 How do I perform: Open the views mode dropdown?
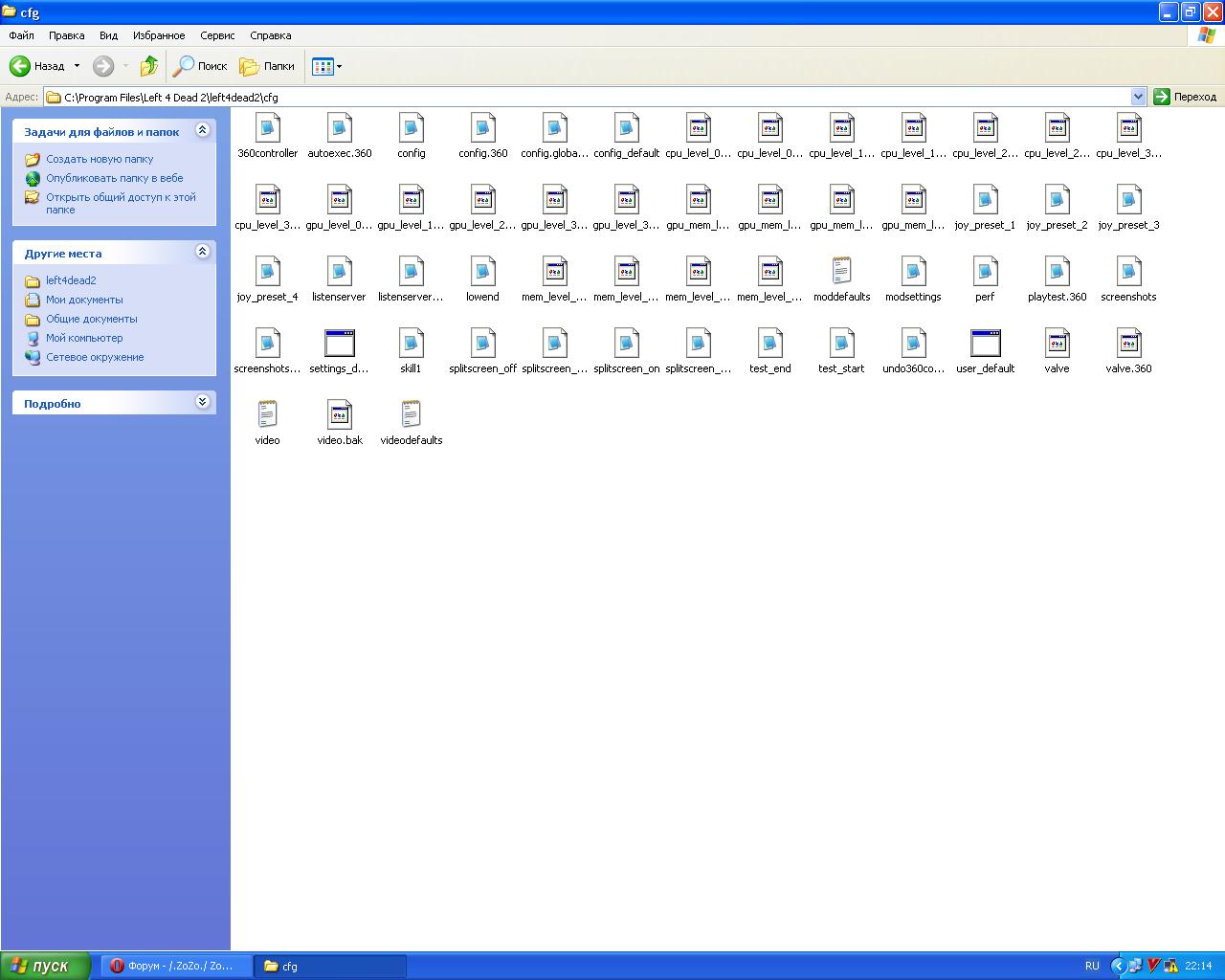[x=326, y=66]
